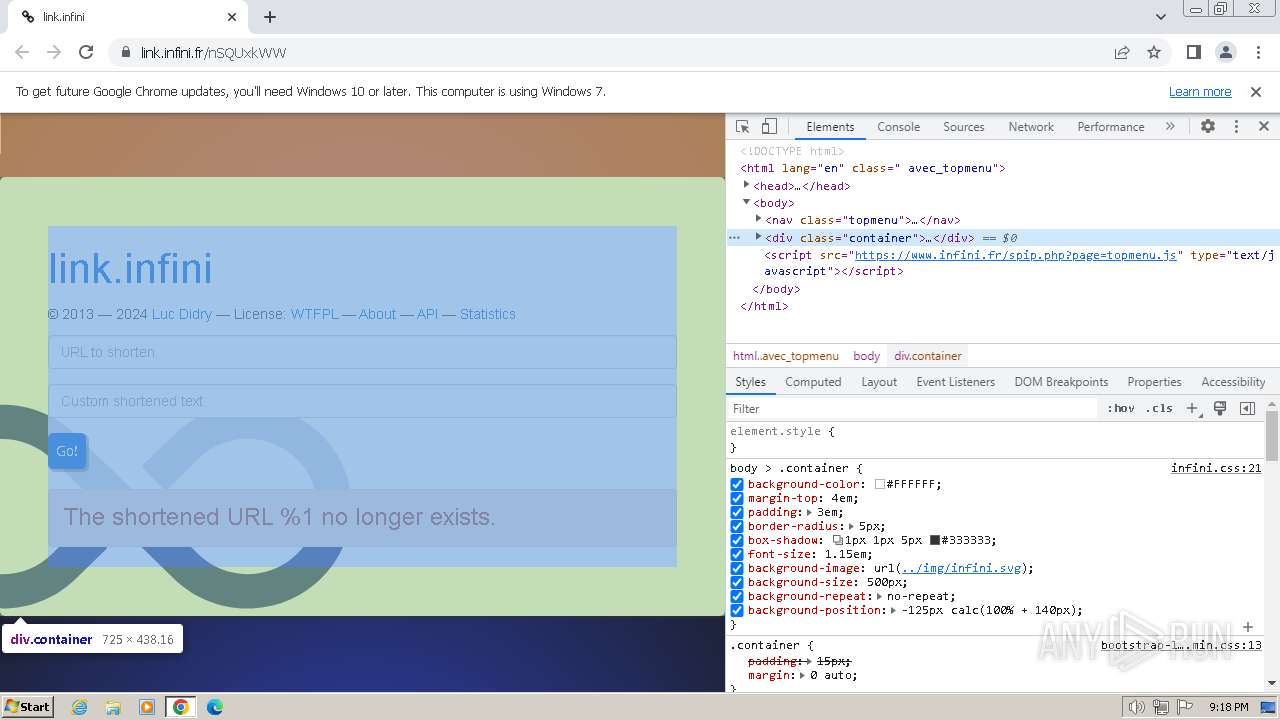Dismiss the Chrome update notification bar
Screen dimensions: 1280x720
coord(1256,91)
